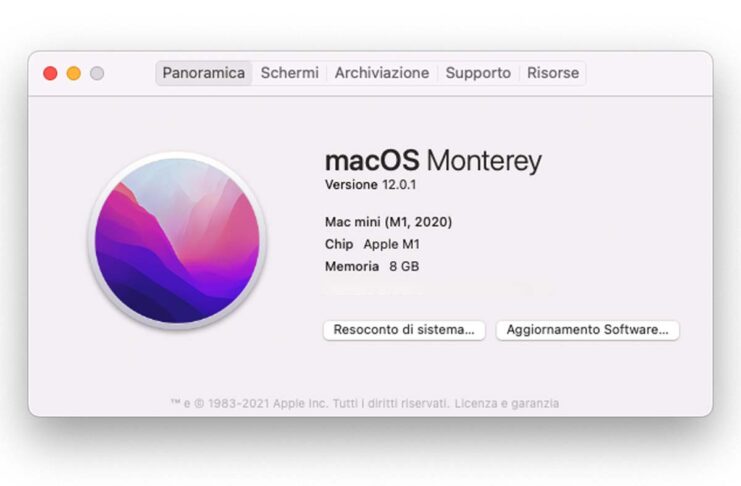Click the macOS Monterey wallpaper logo
This screenshot has height=486, width=741.
point(177,240)
